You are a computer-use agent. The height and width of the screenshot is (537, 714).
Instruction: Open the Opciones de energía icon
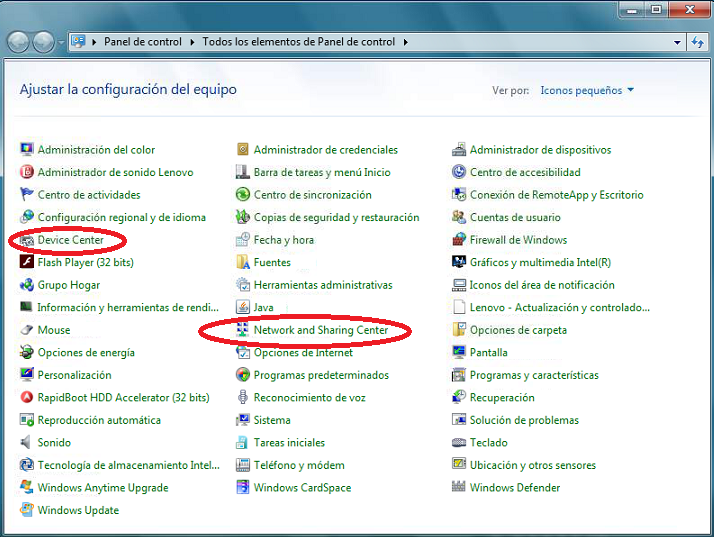tap(27, 353)
